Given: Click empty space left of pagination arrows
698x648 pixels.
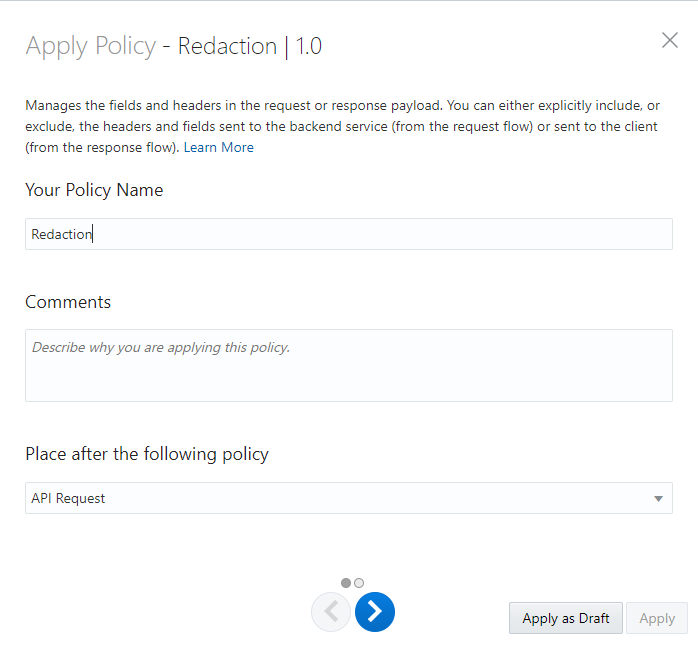Looking at the screenshot, I should (160, 612).
